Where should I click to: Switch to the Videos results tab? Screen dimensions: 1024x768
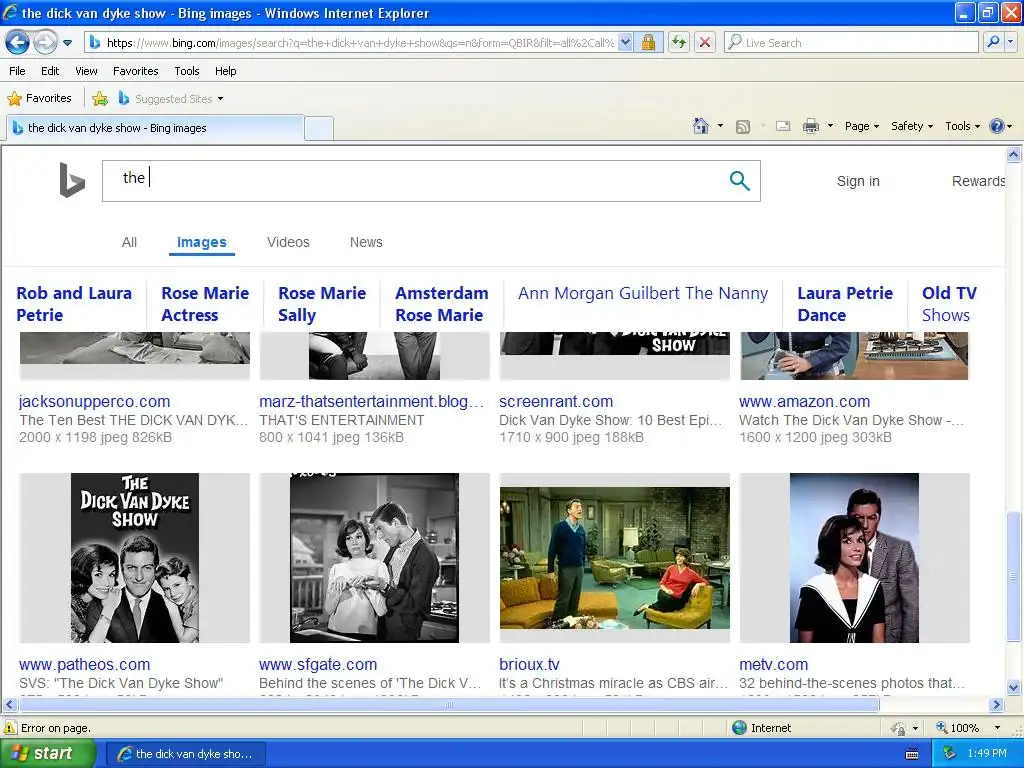(288, 242)
